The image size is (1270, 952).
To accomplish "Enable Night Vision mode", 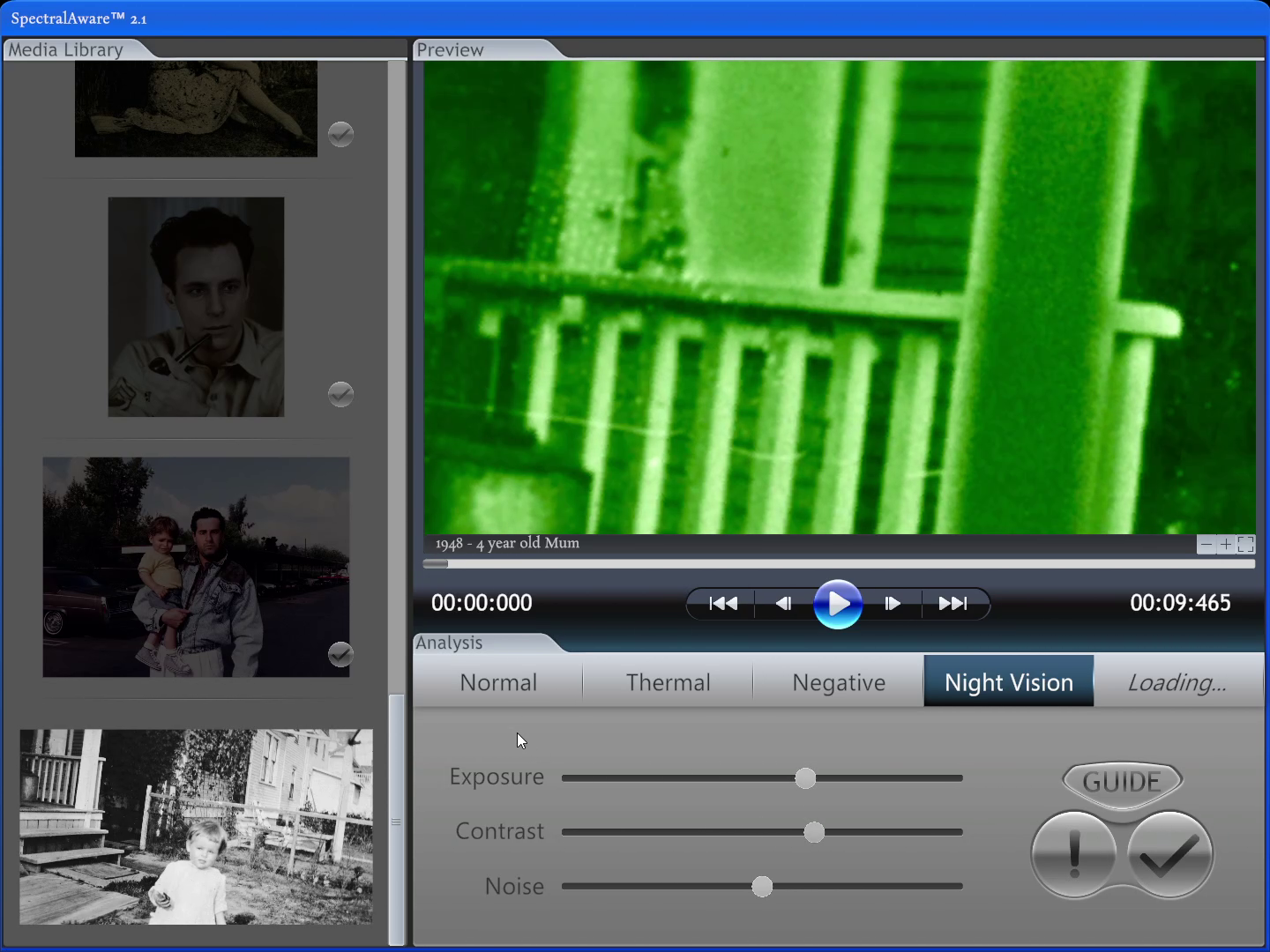I will tap(1008, 681).
